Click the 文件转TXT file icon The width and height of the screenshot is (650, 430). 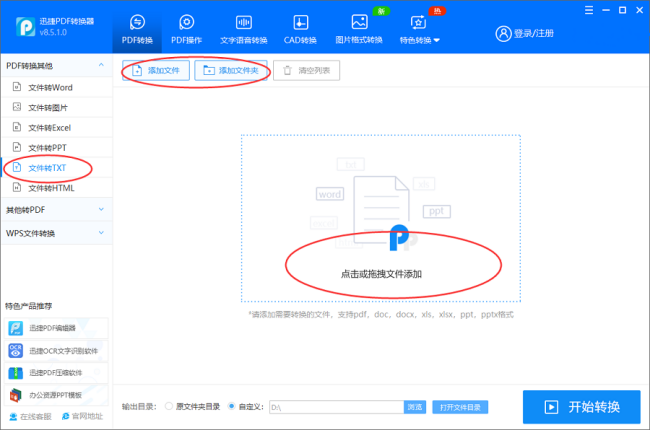click(17, 167)
